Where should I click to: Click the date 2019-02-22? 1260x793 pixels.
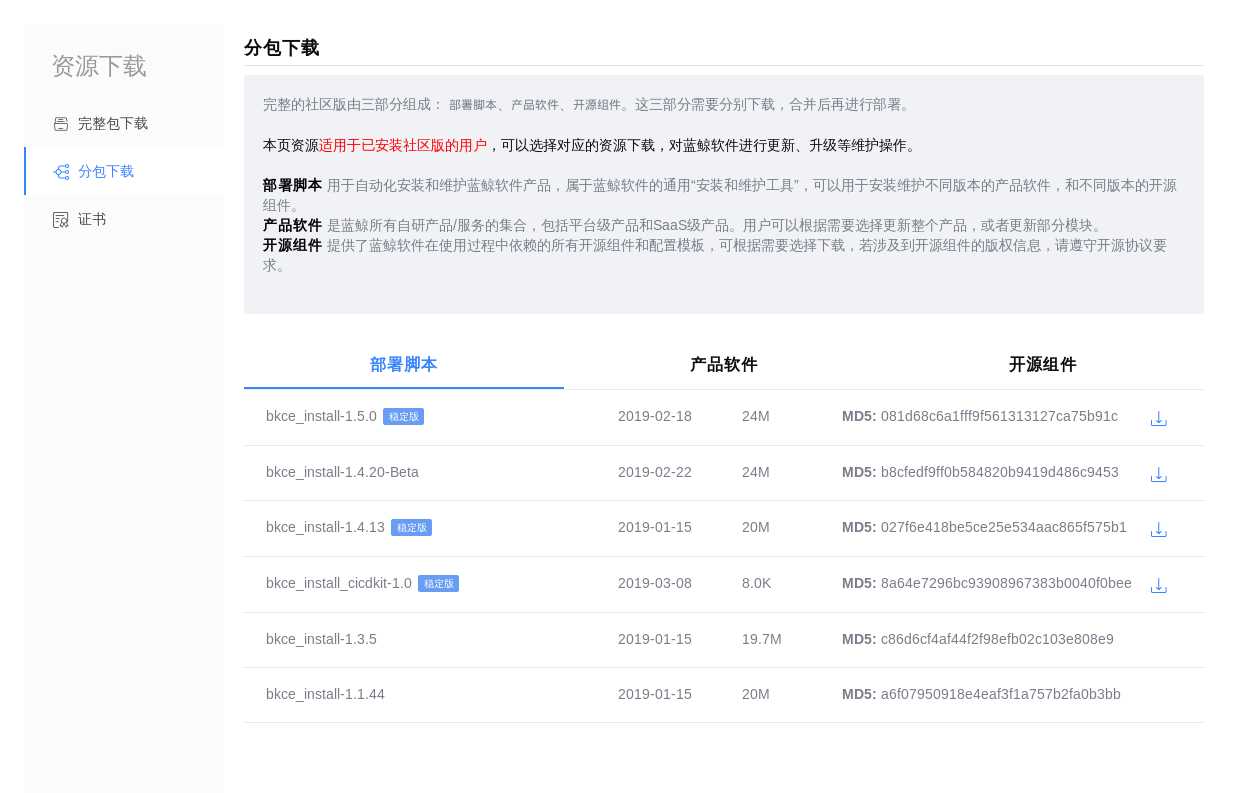point(655,472)
